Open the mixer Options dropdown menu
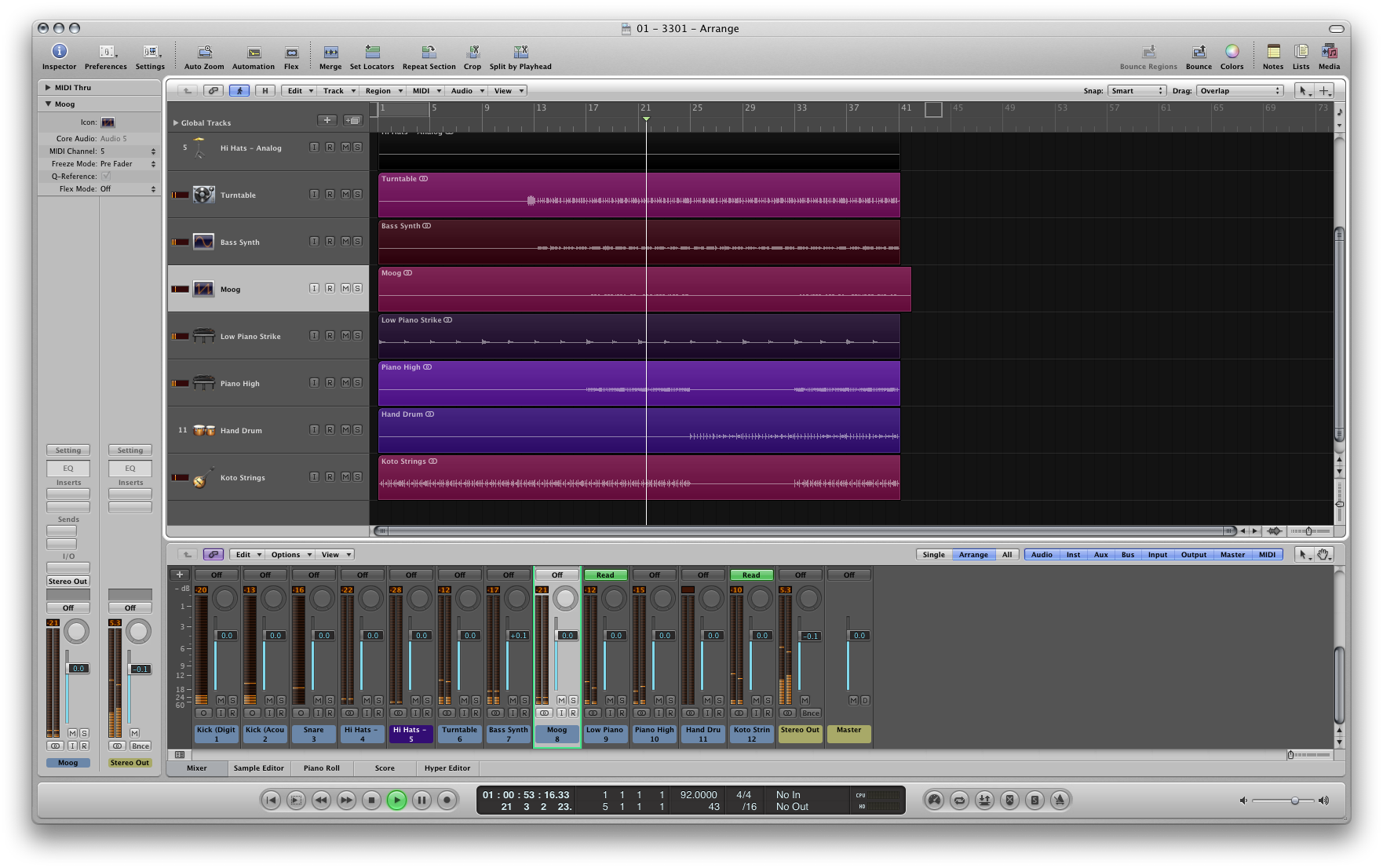 point(290,555)
